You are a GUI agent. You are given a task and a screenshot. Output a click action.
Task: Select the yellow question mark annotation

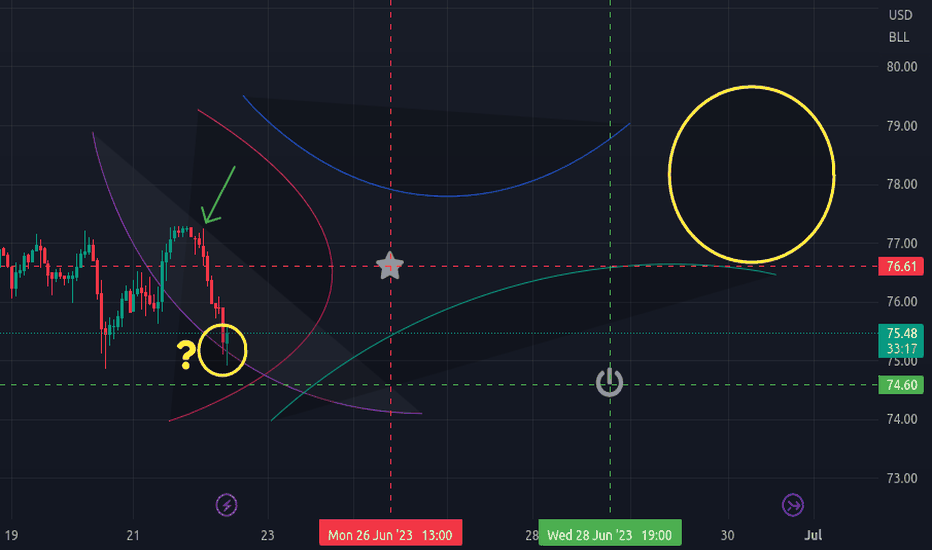[186, 355]
